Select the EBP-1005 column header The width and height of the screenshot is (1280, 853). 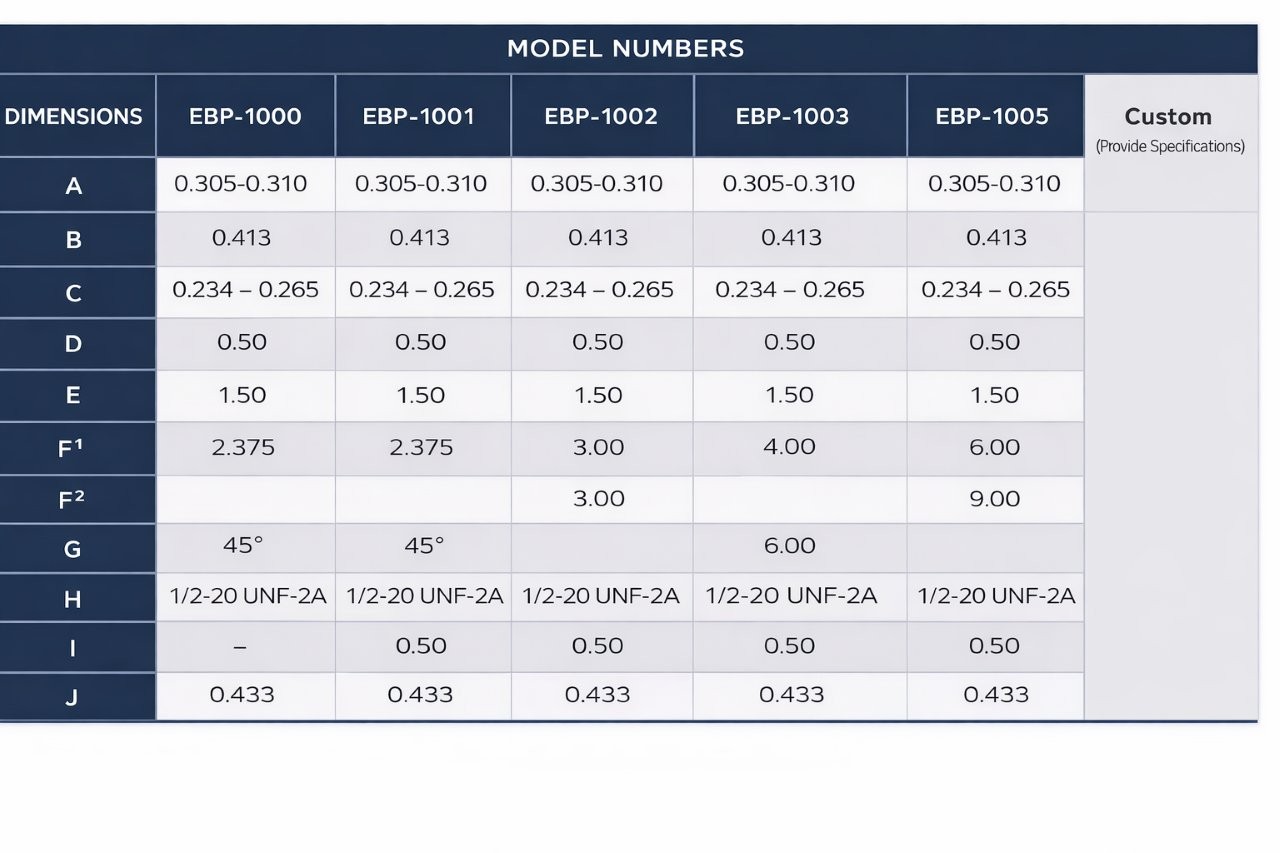tap(995, 116)
